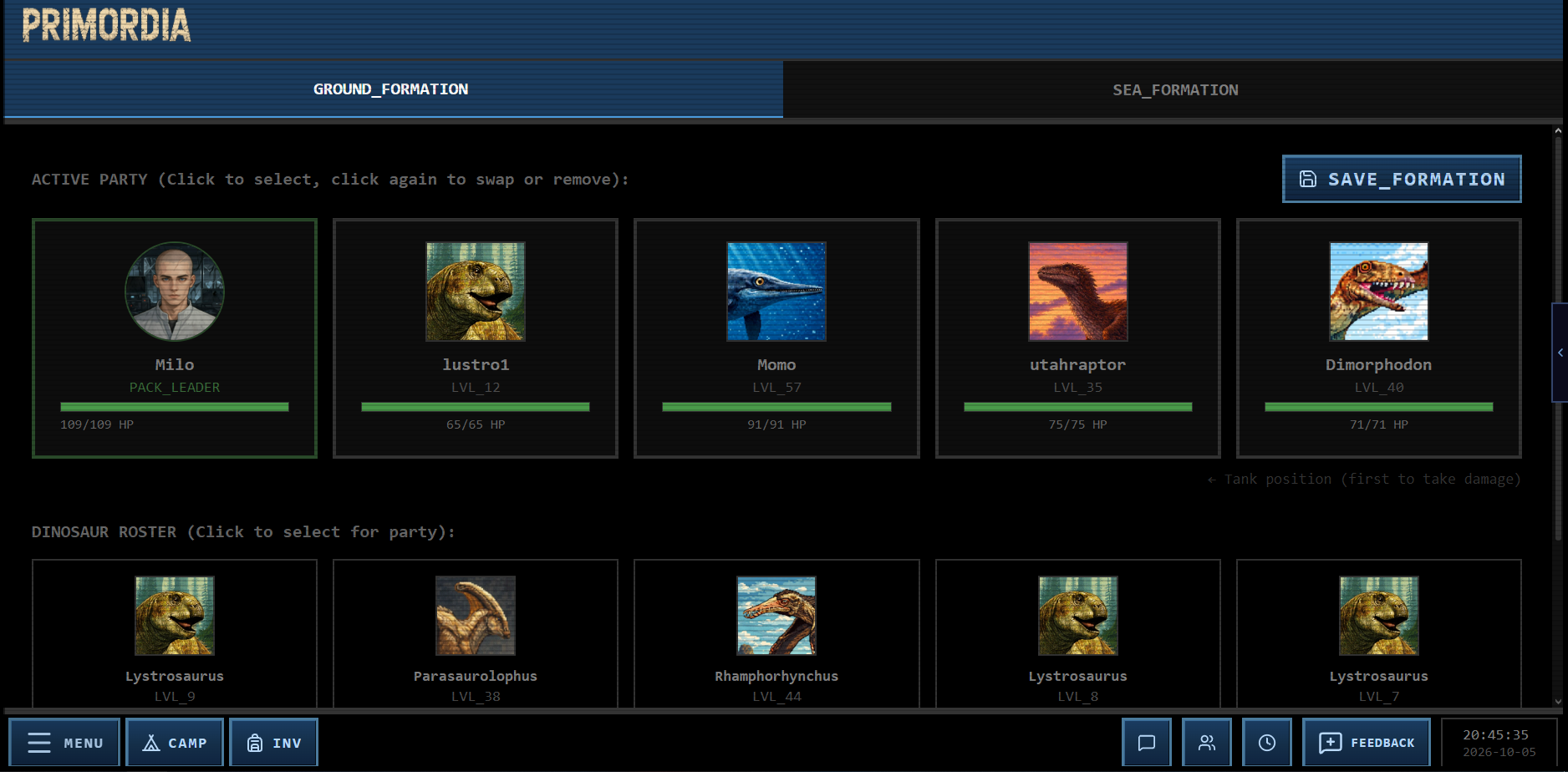Pick the utahraptor portrait in party

(1078, 292)
